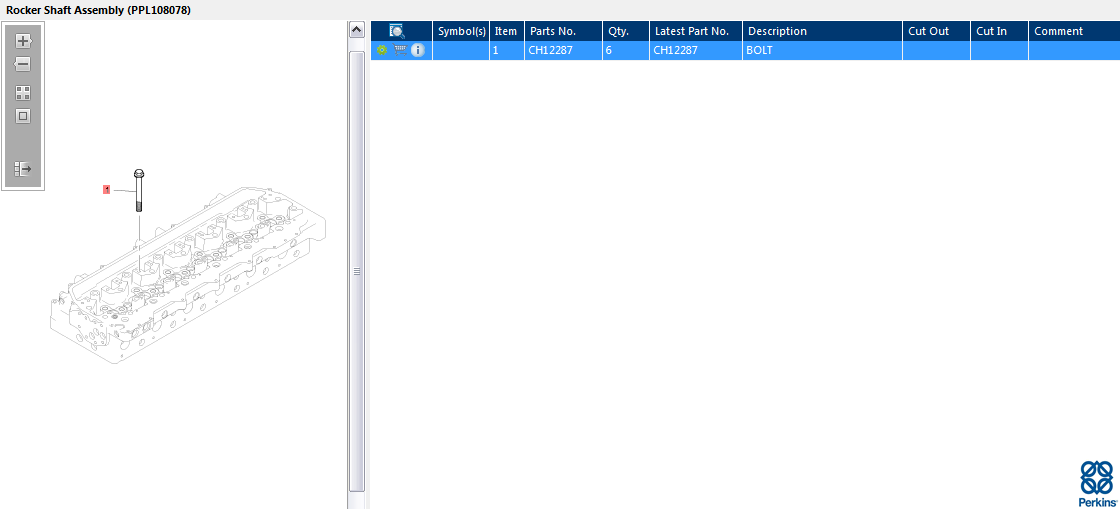Click the four-squares grid view icon
The width and height of the screenshot is (1120, 509).
pyautogui.click(x=23, y=93)
